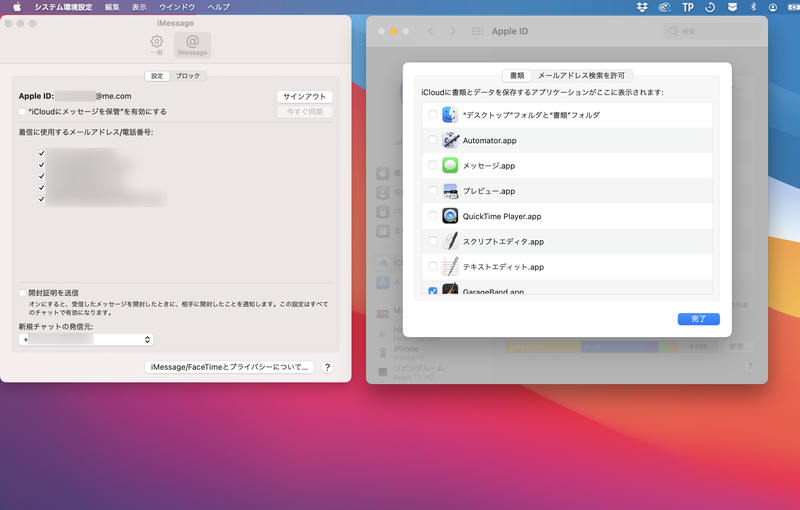Click the Automator.app icon
Viewport: 800px width, 510px height.
coord(450,140)
